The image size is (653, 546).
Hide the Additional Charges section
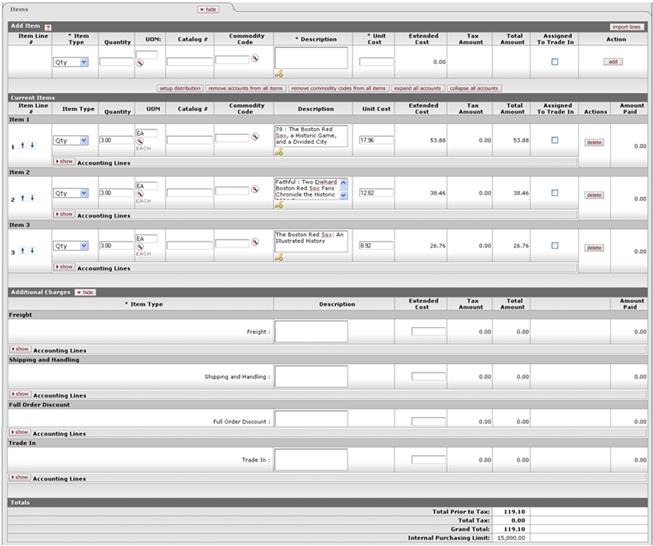pyautogui.click(x=85, y=292)
